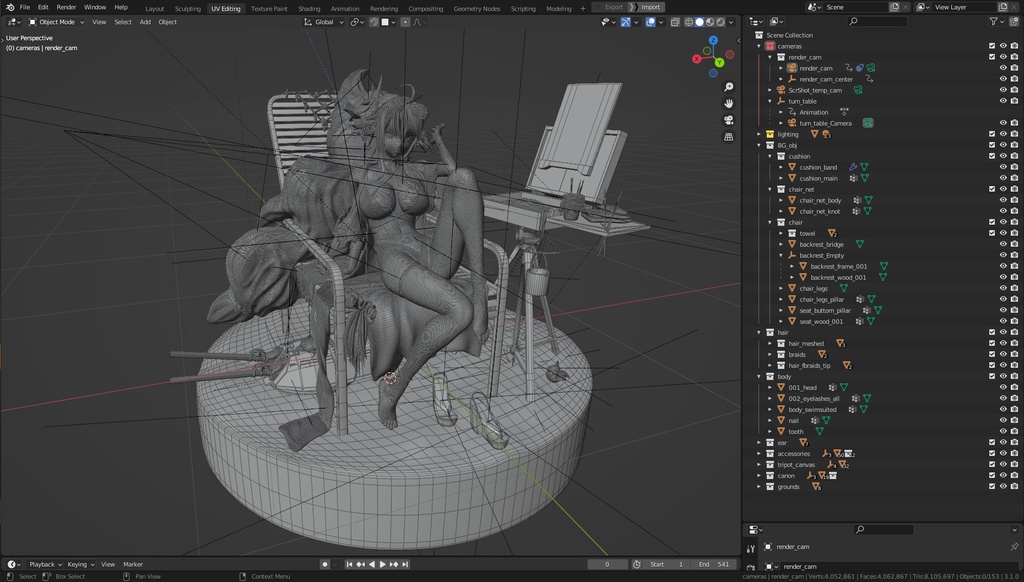Click the Import button
Screen dimensions: 1024x582
[x=650, y=7]
